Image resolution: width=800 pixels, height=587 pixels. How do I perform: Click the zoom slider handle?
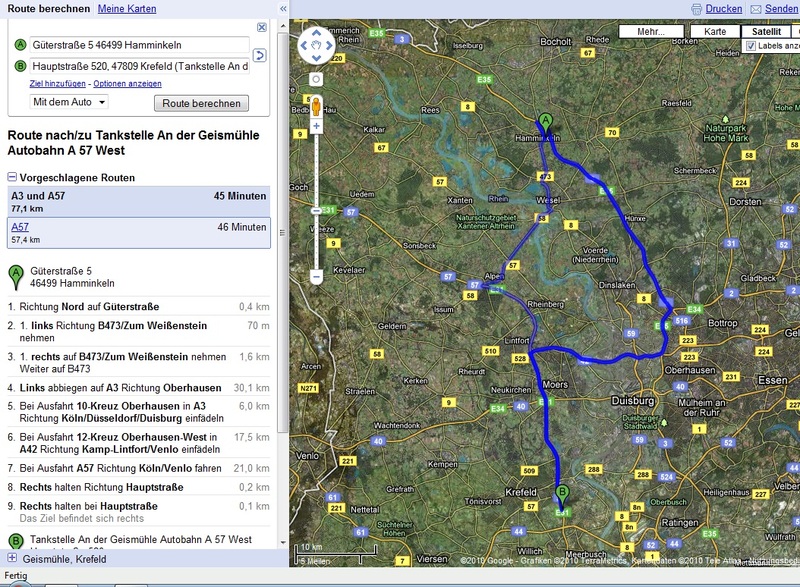click(x=316, y=211)
